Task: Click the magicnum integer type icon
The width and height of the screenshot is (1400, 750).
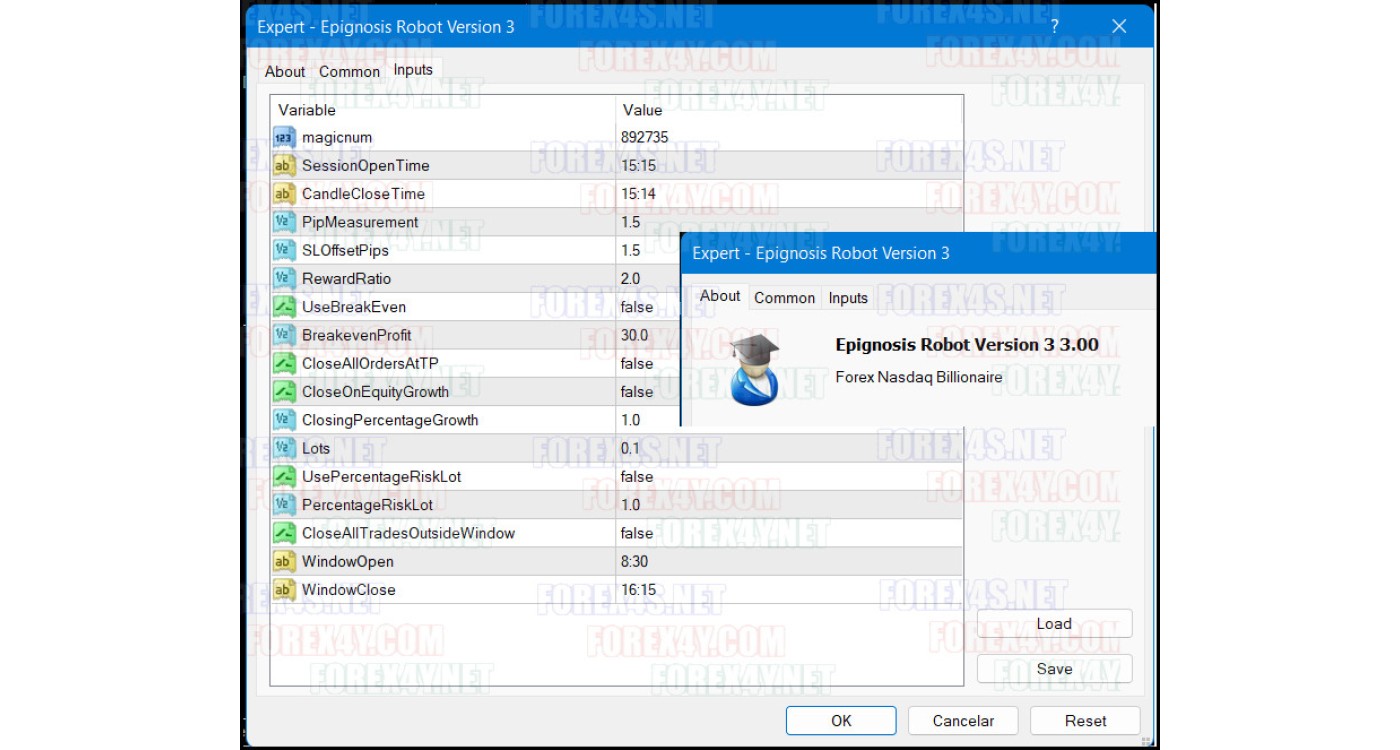Action: tap(284, 137)
